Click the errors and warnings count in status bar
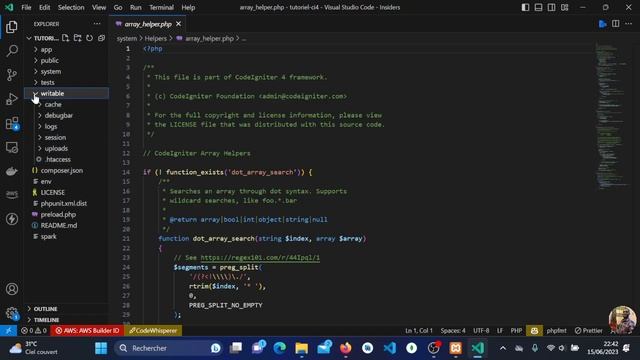The image size is (640, 360). click(x=34, y=331)
